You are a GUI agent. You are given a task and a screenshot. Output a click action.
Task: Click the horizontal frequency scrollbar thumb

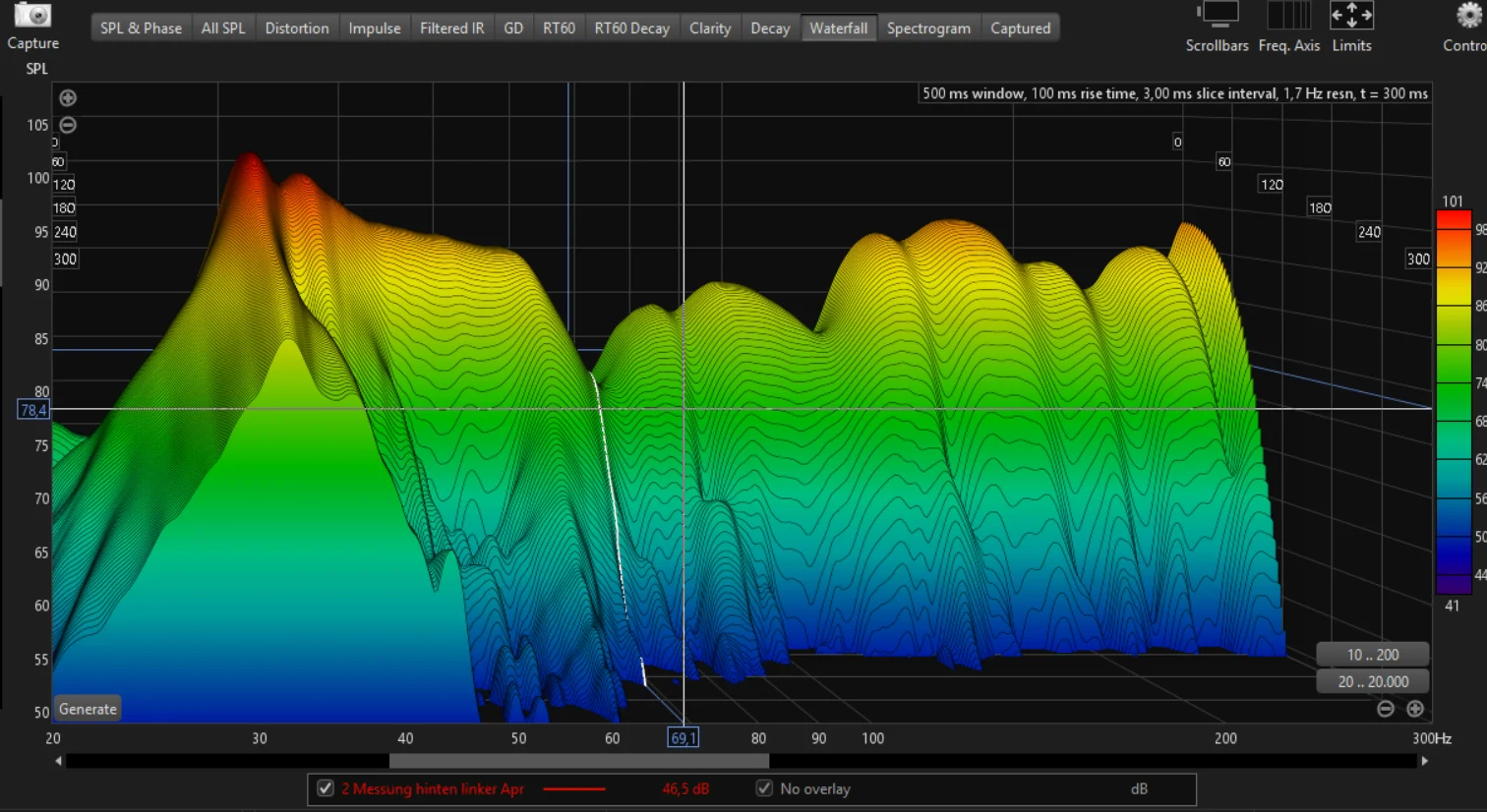pos(579,761)
